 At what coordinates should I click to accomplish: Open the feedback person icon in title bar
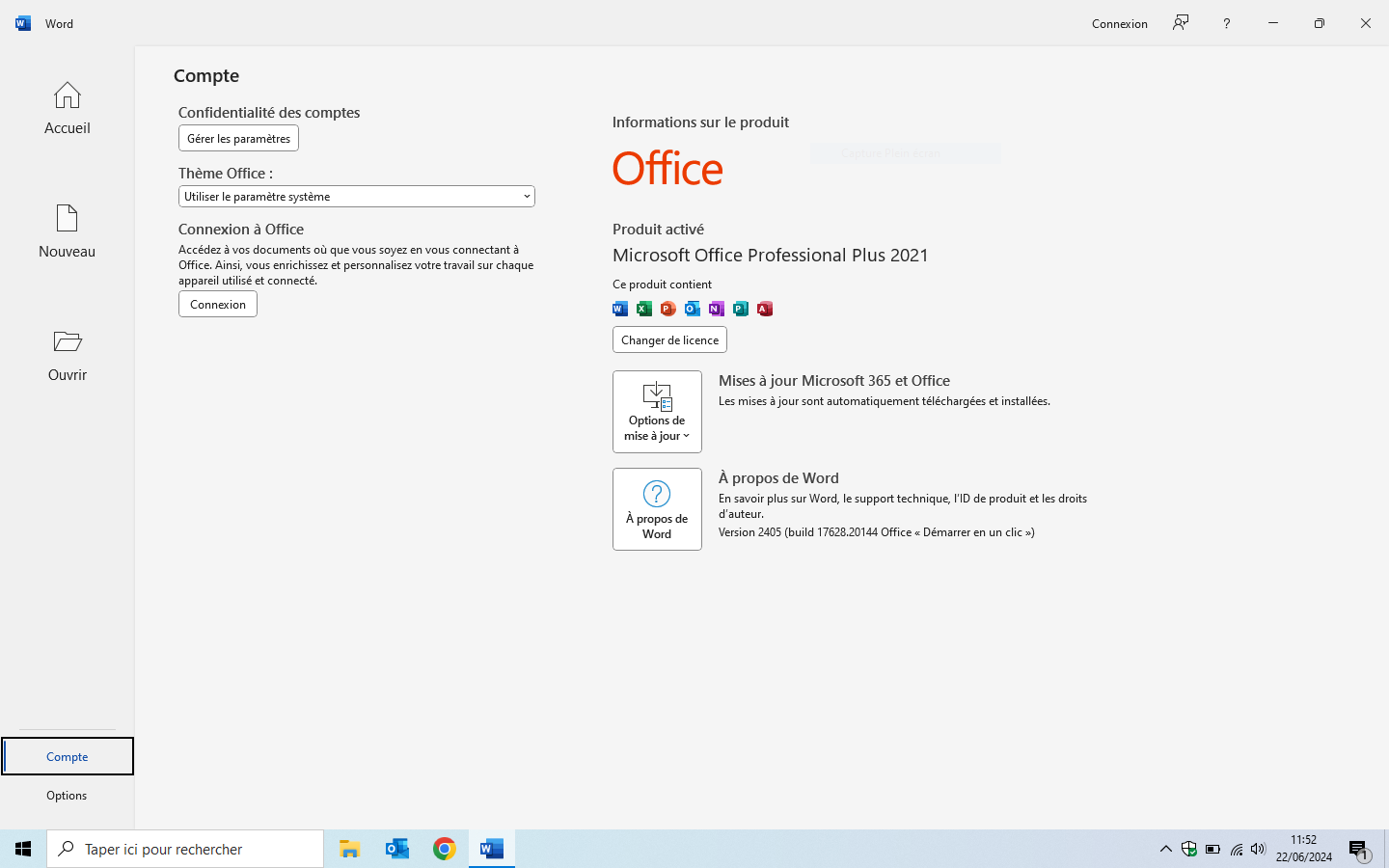tap(1181, 23)
